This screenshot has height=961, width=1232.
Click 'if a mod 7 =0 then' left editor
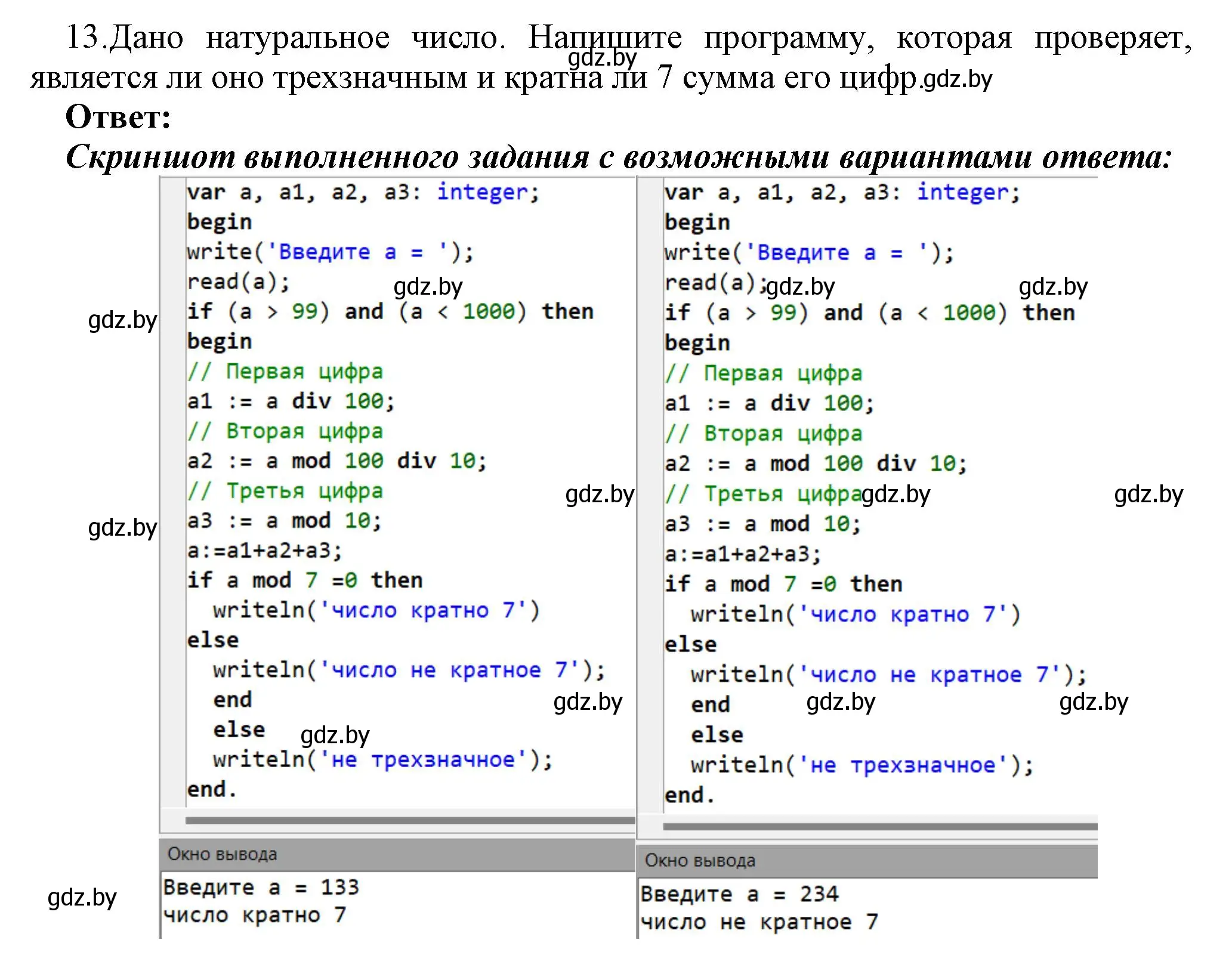[x=305, y=580]
